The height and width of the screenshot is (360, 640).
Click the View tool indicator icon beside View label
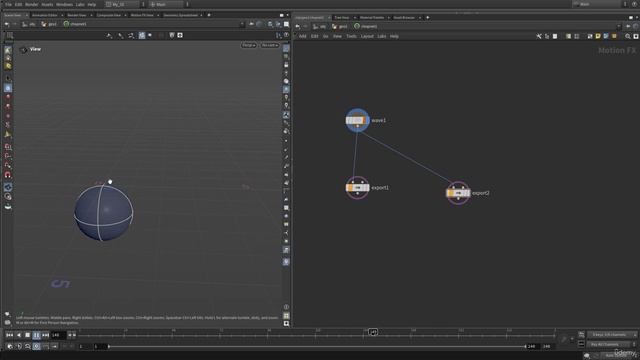pyautogui.click(x=23, y=49)
